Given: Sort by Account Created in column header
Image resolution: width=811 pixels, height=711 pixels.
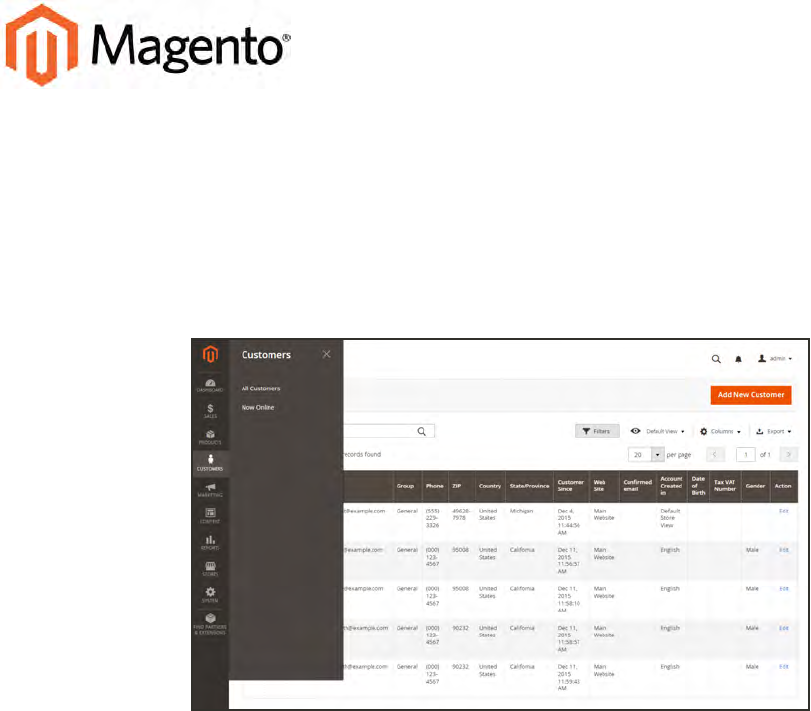Looking at the screenshot, I should tap(672, 486).
